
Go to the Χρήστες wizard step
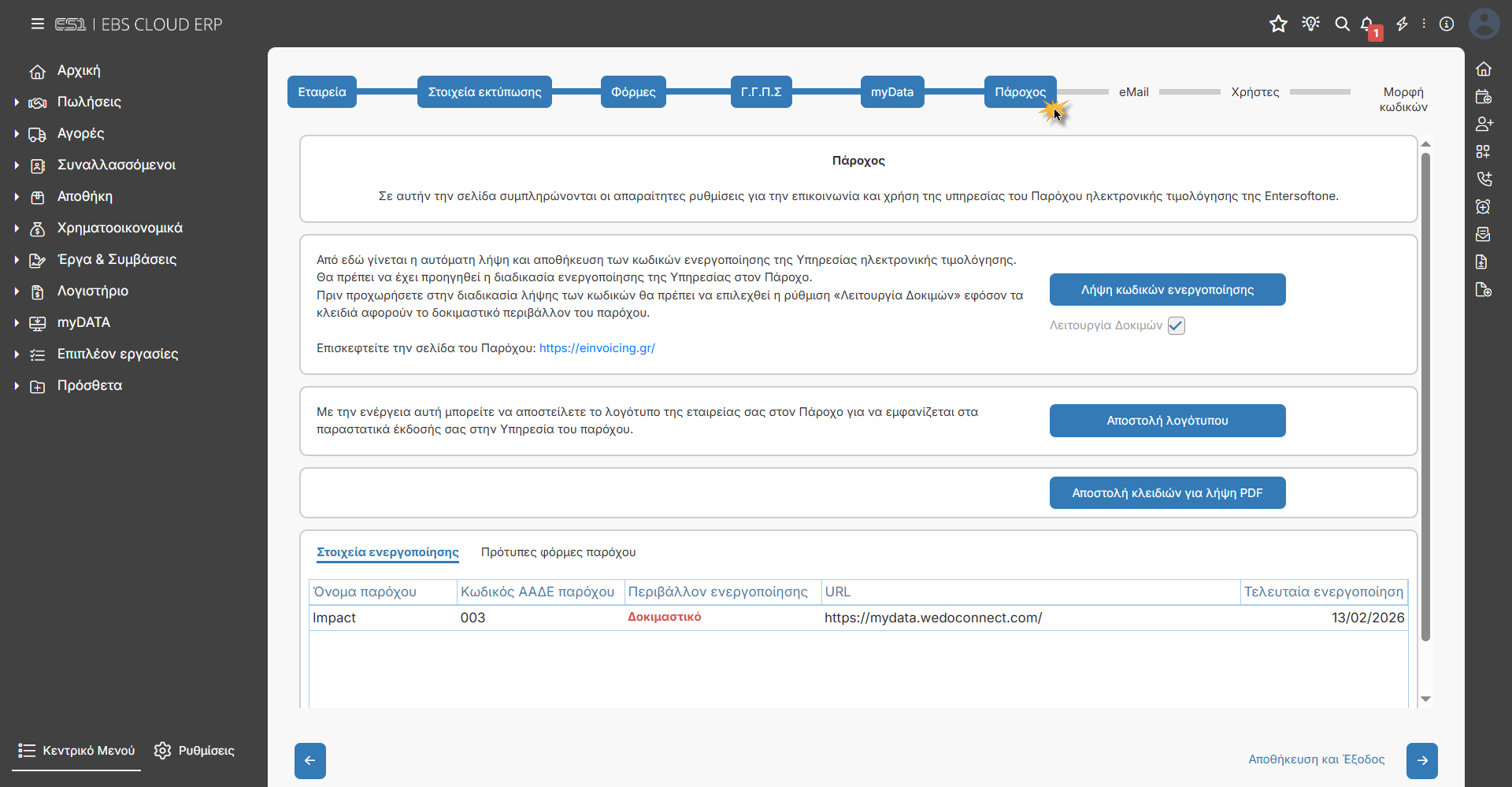click(1255, 92)
